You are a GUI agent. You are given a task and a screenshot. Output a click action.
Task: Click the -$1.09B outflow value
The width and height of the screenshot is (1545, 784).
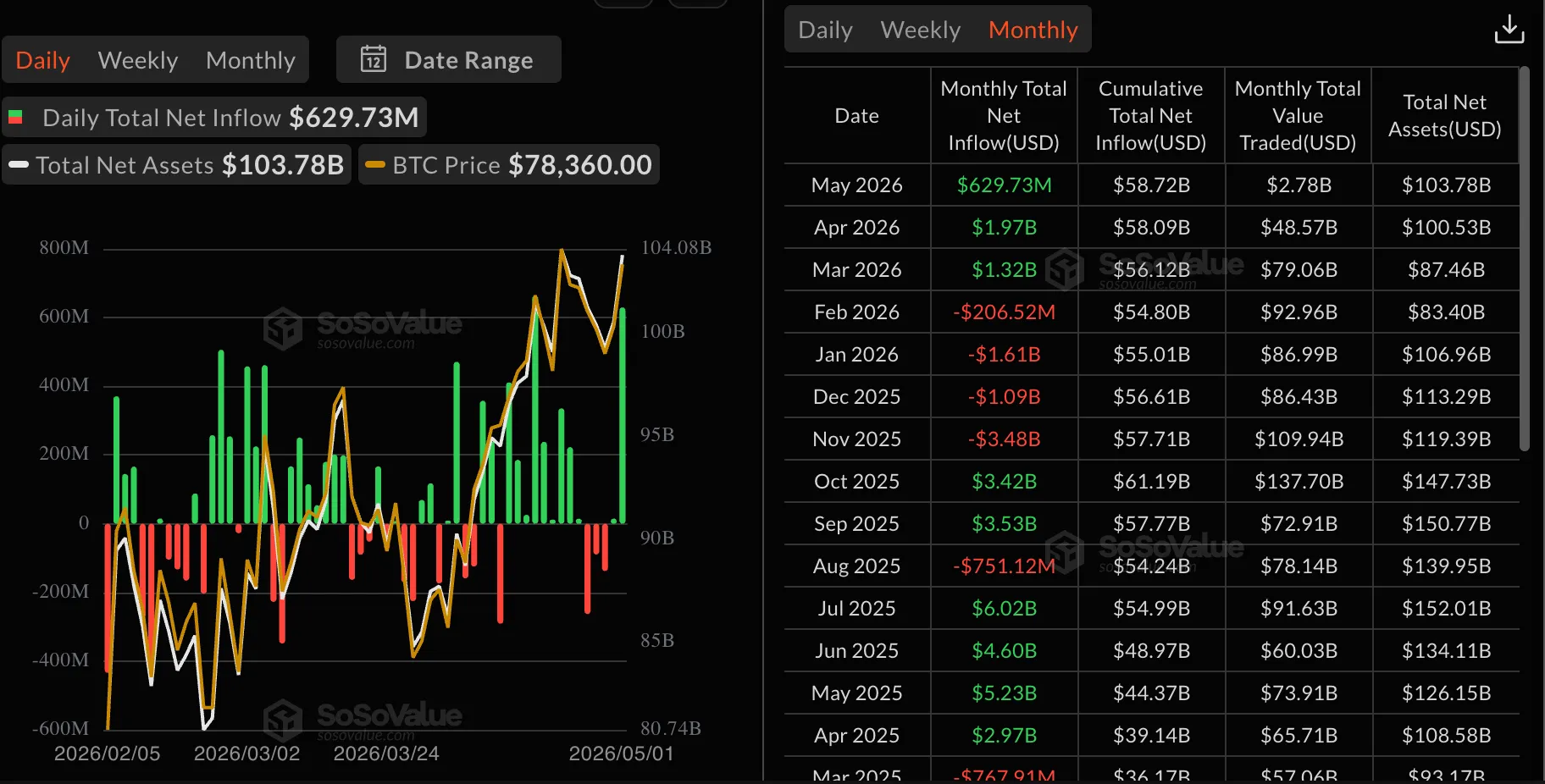(1004, 396)
